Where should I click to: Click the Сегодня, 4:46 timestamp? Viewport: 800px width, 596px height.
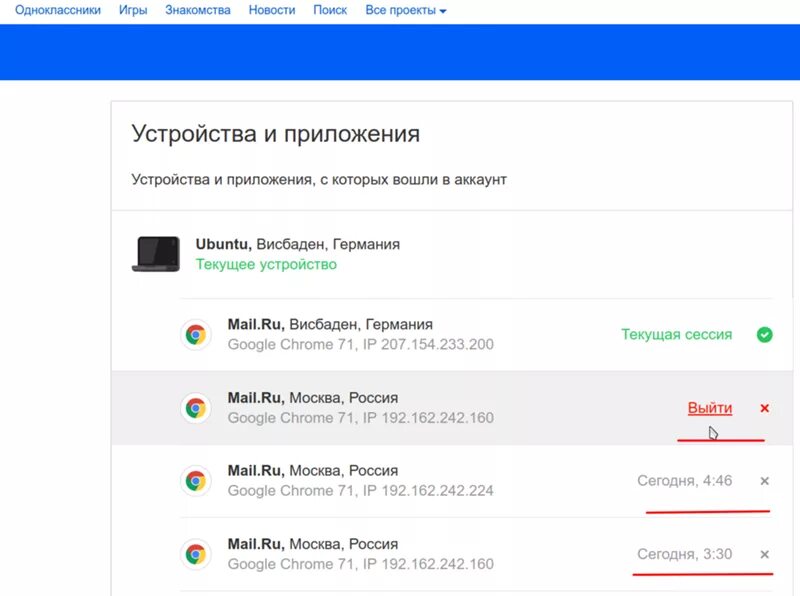(684, 481)
